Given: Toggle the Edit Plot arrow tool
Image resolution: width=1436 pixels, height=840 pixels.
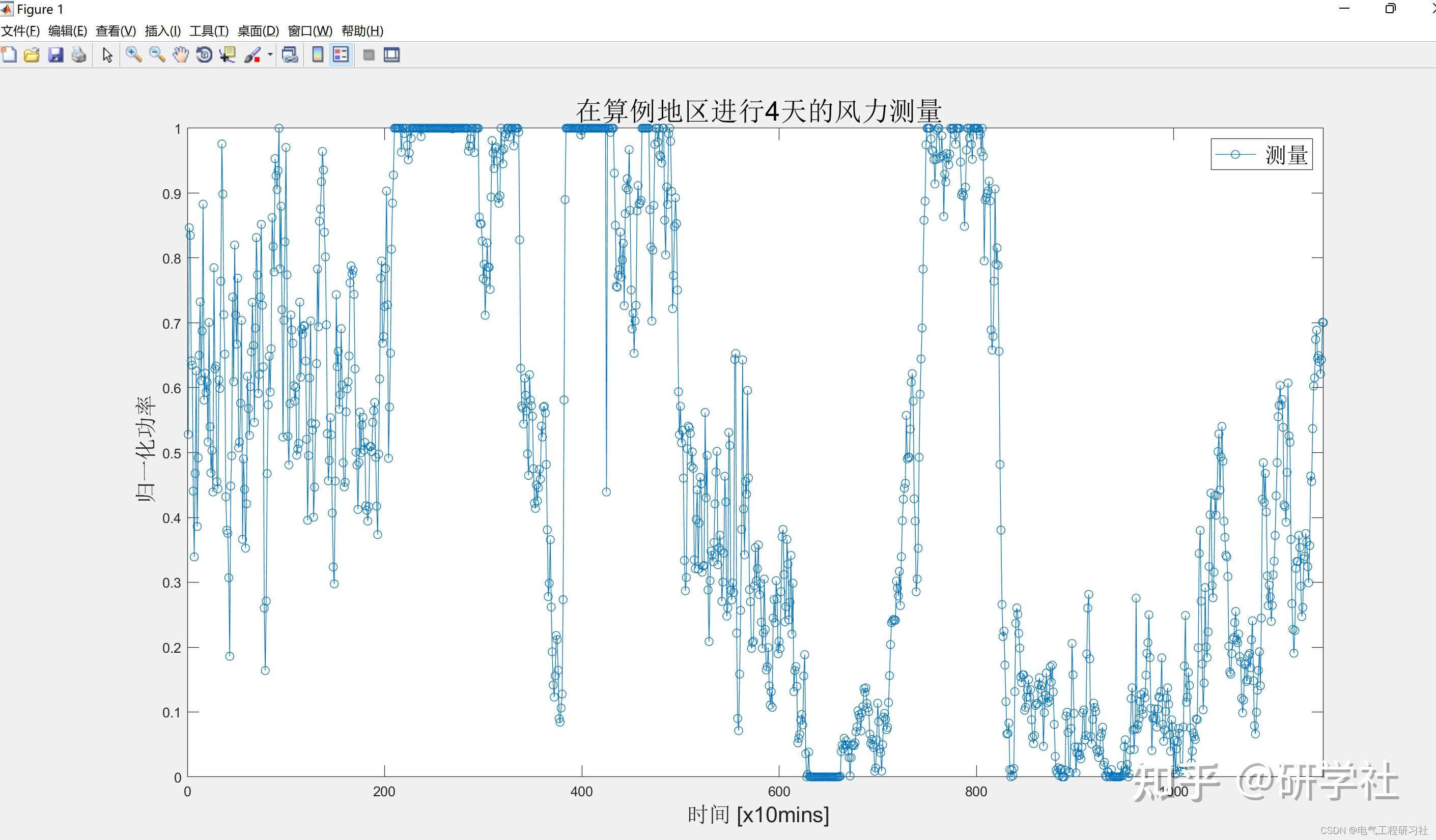Looking at the screenshot, I should 107,54.
